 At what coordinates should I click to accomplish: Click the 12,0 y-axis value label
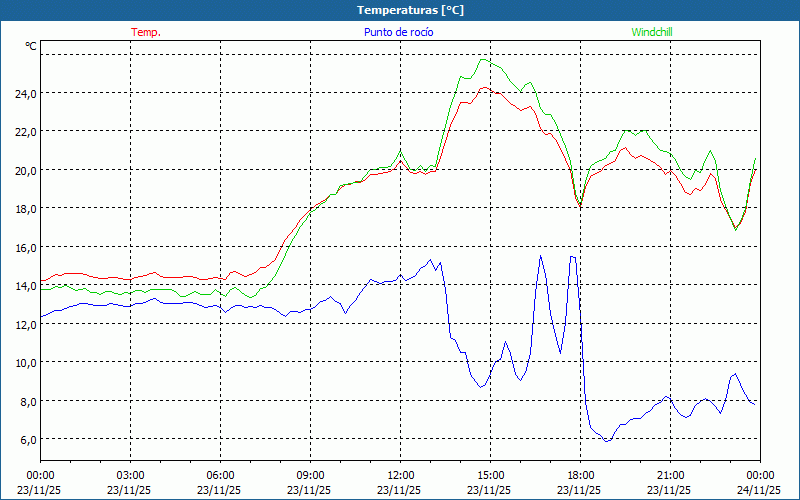tap(24, 324)
